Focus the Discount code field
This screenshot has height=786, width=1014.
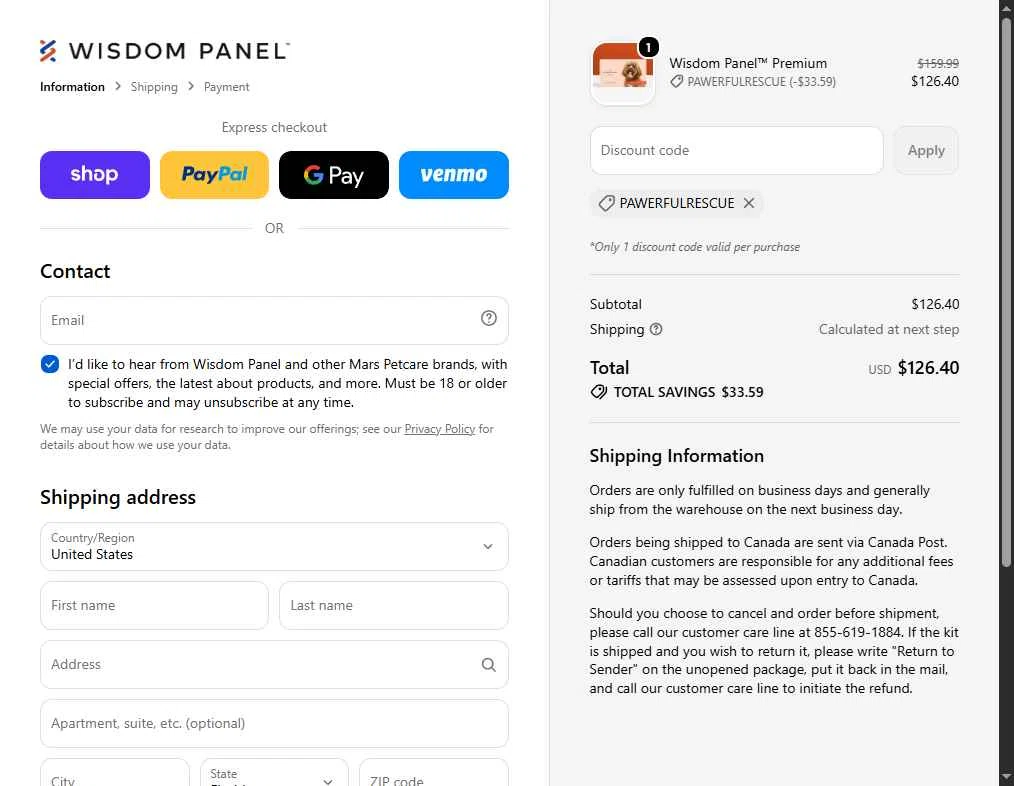pyautogui.click(x=737, y=151)
